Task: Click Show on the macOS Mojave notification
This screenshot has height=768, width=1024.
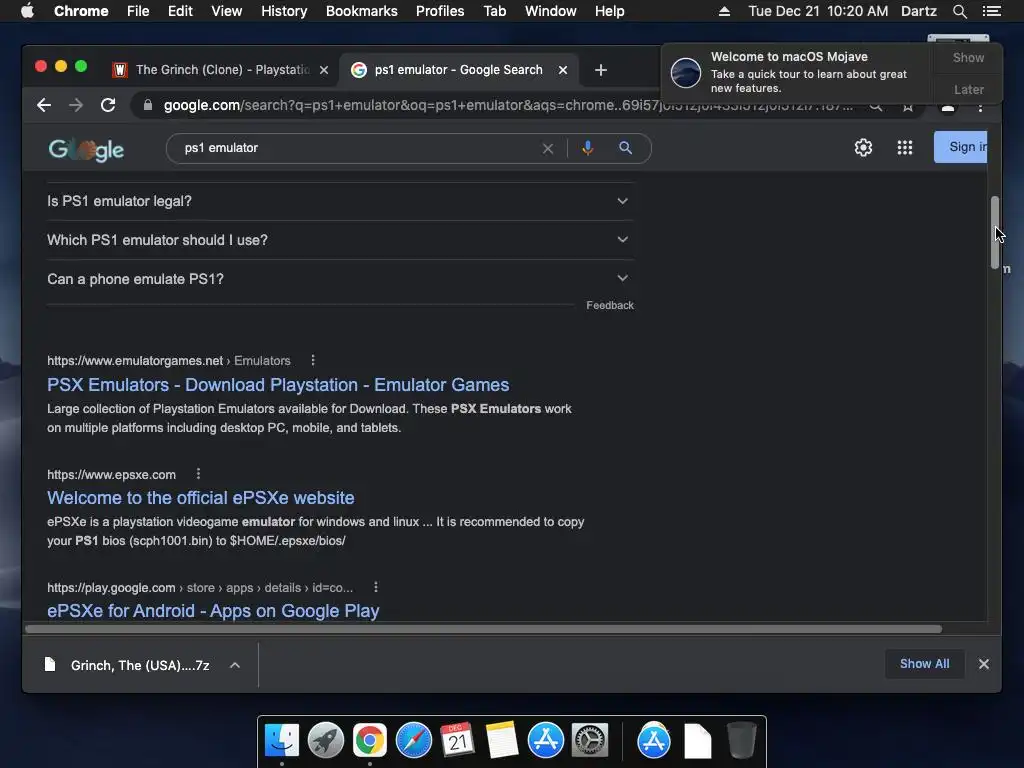Action: [968, 57]
